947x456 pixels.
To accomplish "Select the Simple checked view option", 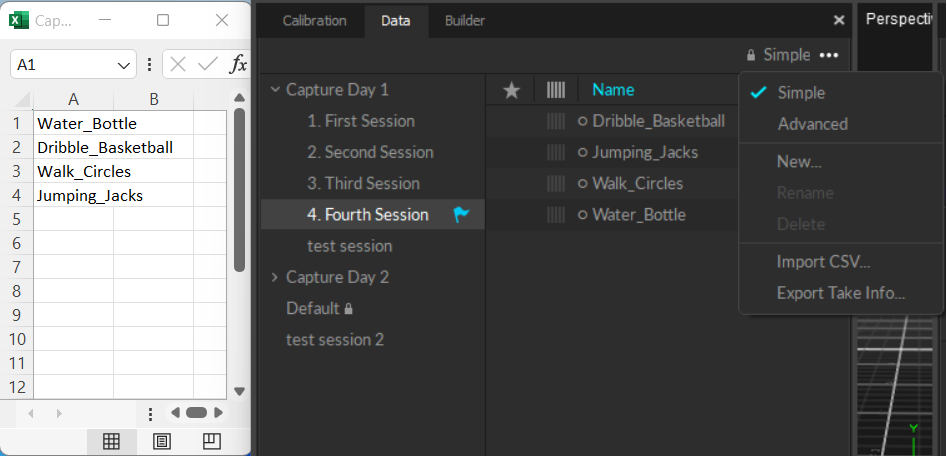I will pos(801,92).
